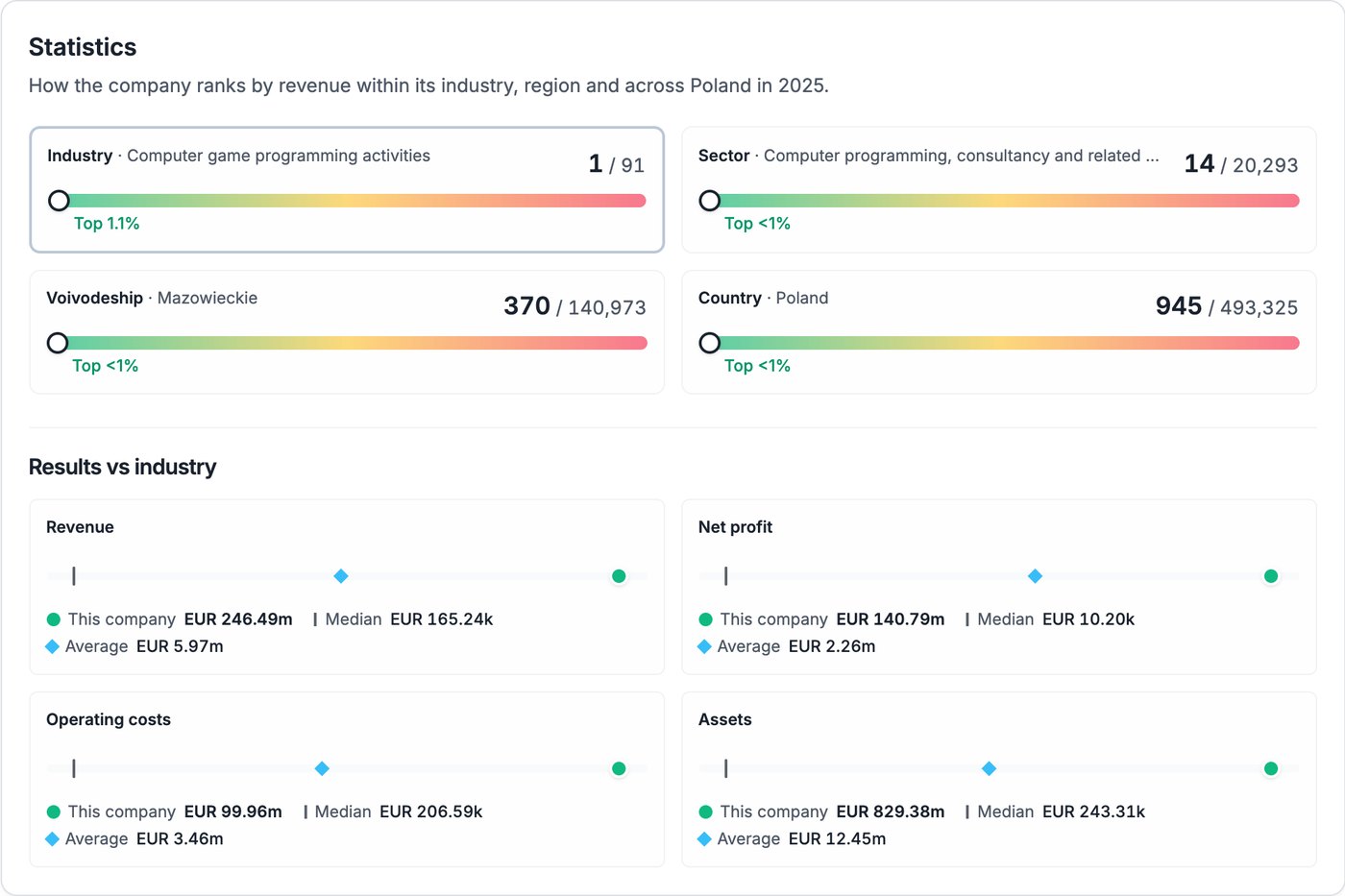Click the Industry rank bar handle
Screen dimensions: 1345x896
[59, 201]
